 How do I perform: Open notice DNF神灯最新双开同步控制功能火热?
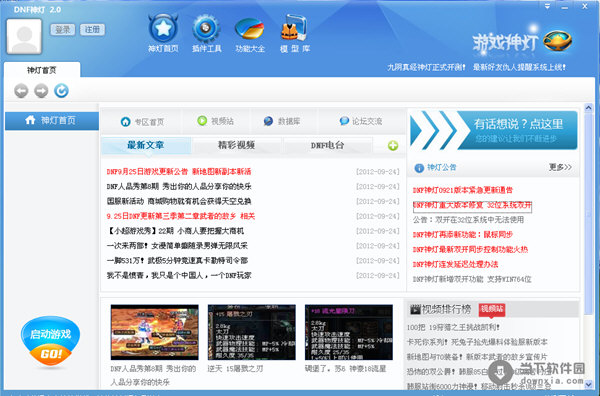tap(470, 249)
